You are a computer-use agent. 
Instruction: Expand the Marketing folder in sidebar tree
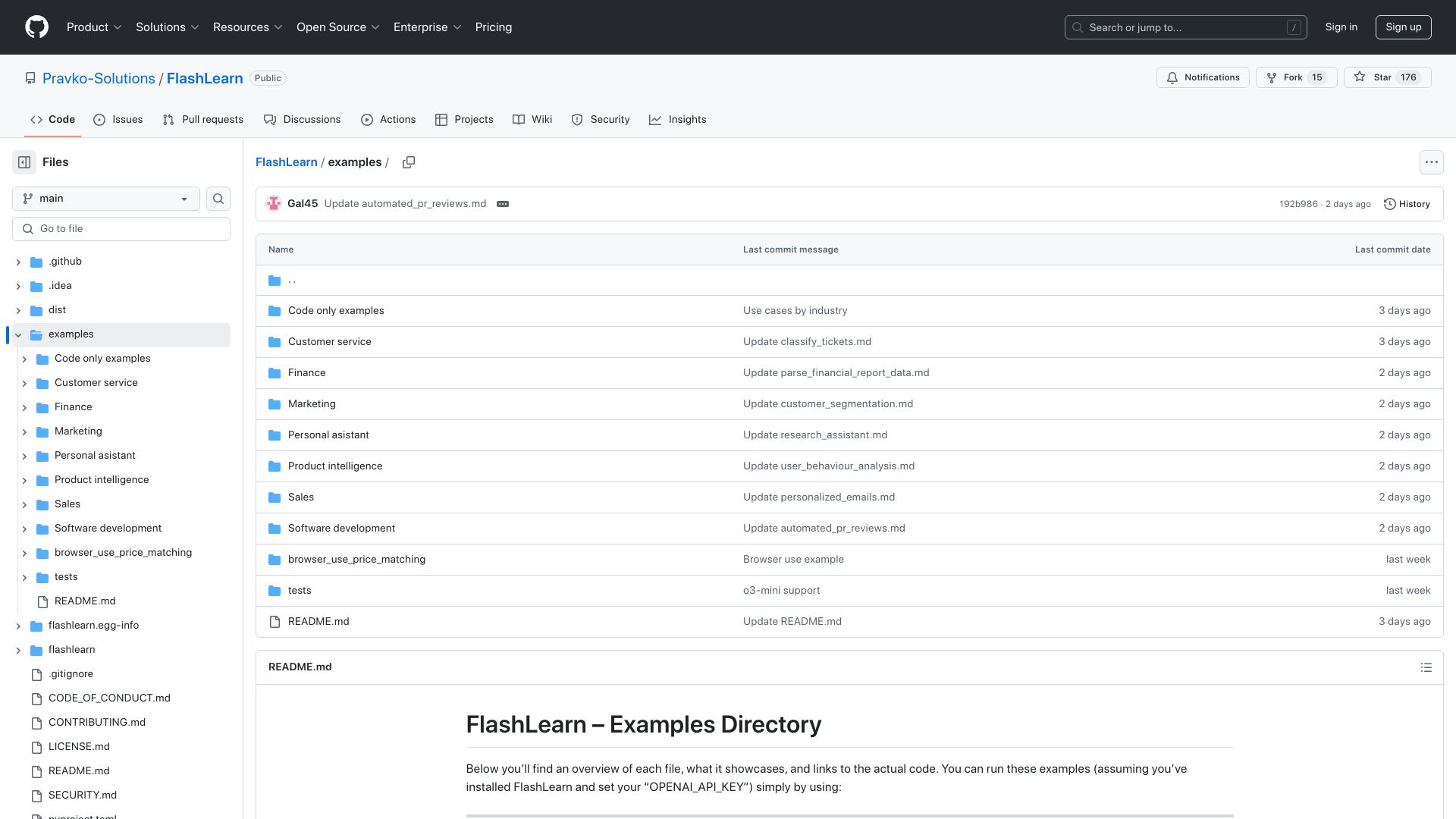24,432
